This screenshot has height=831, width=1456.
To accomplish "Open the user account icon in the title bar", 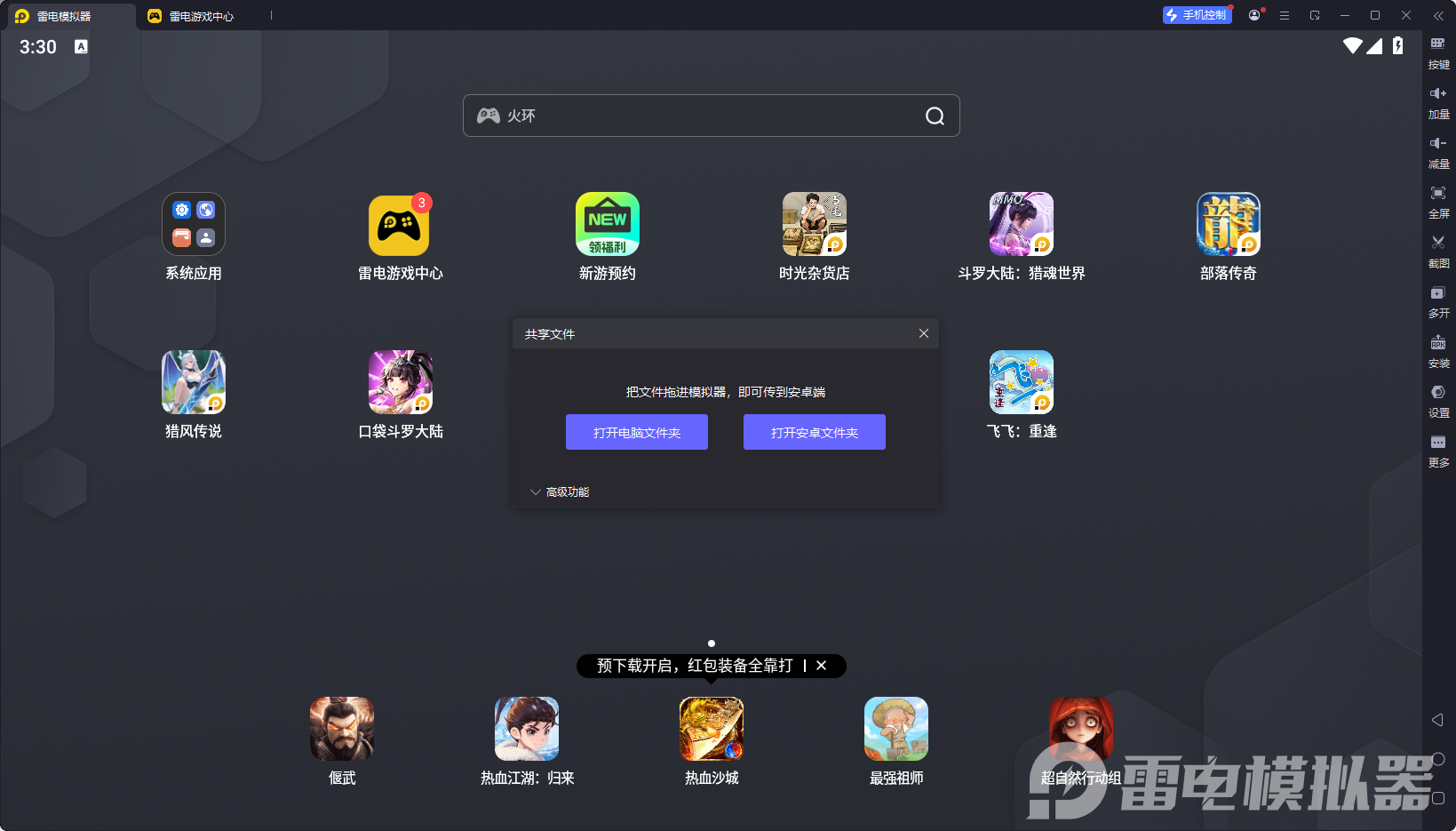I will coord(1254,15).
